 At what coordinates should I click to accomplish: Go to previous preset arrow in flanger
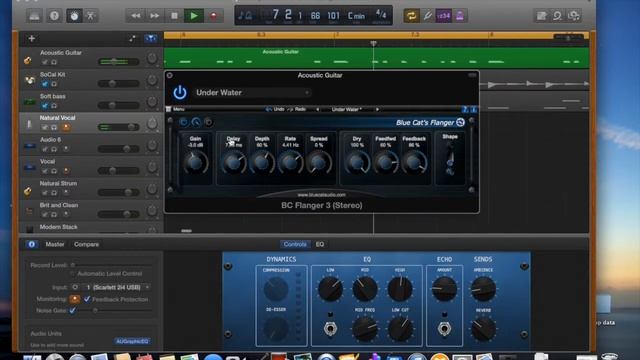pyautogui.click(x=318, y=109)
